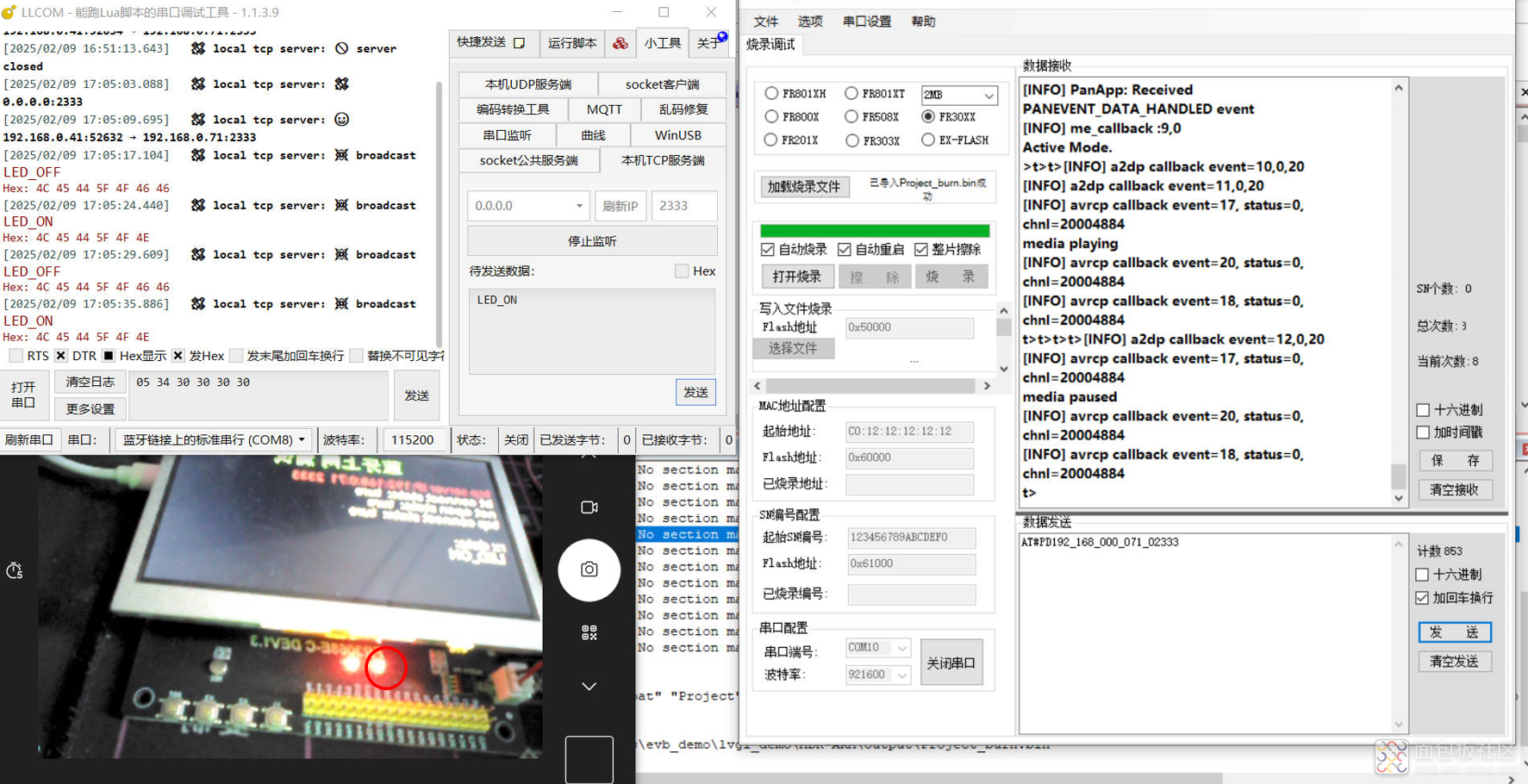Image resolution: width=1528 pixels, height=784 pixels.
Task: Tick the Hex checkbox above the TCP send box
Action: (x=682, y=271)
